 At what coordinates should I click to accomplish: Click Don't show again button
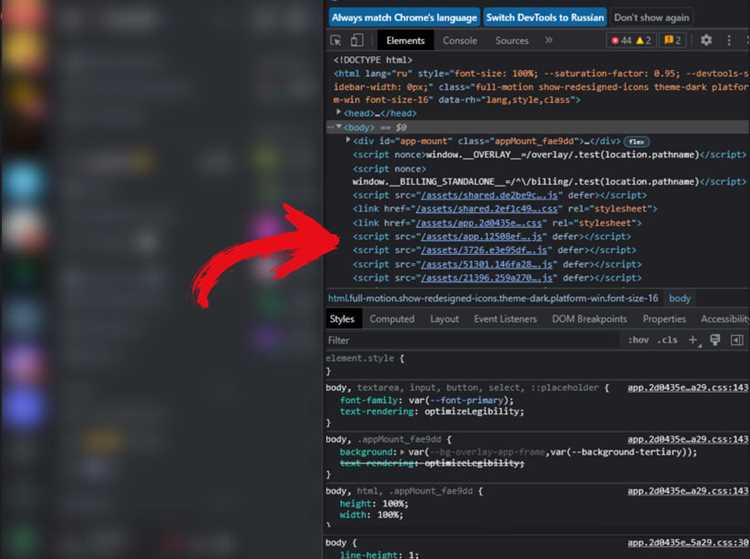(651, 18)
